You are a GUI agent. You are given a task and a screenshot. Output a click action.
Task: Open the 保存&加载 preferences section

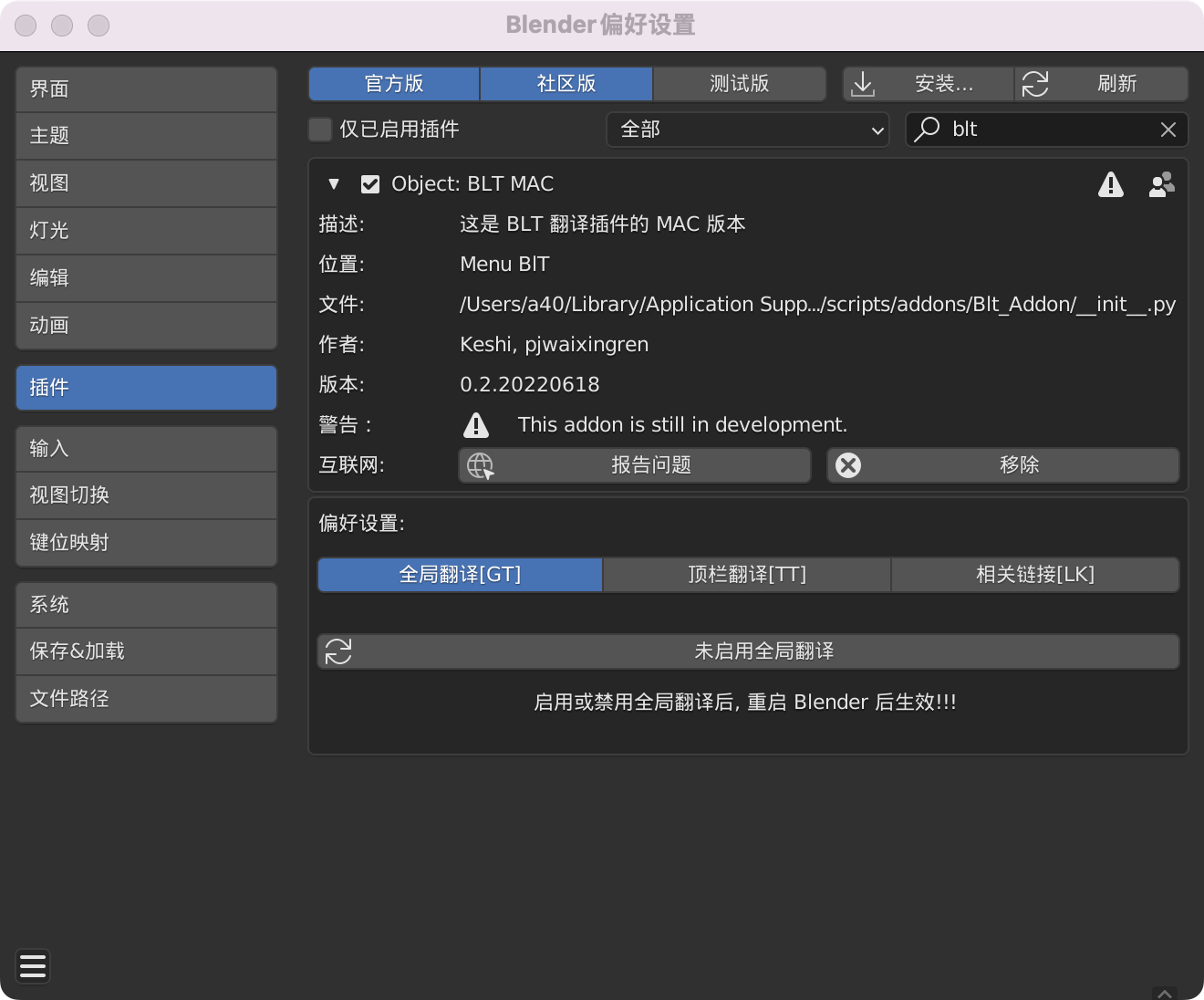pos(146,651)
